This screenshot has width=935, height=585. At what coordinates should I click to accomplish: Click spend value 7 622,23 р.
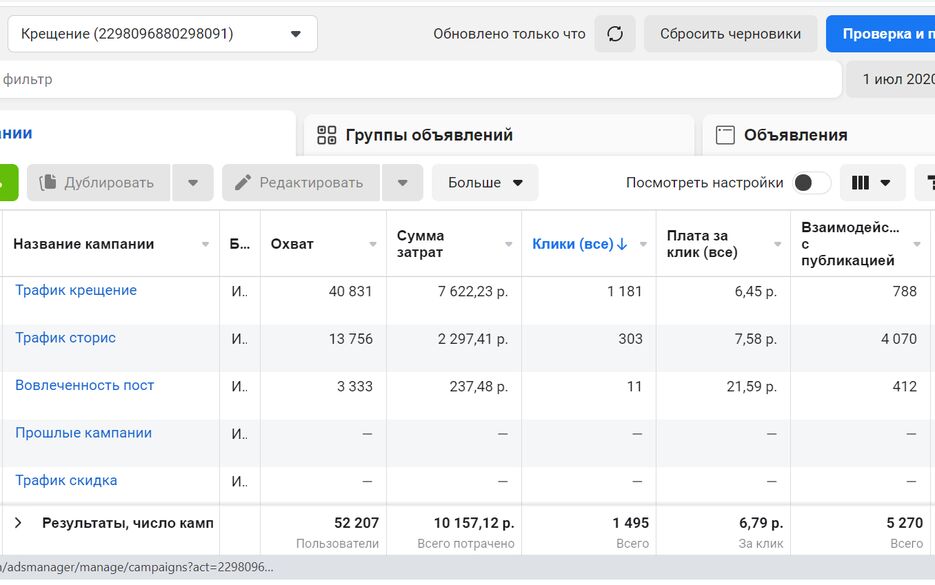pyautogui.click(x=473, y=292)
